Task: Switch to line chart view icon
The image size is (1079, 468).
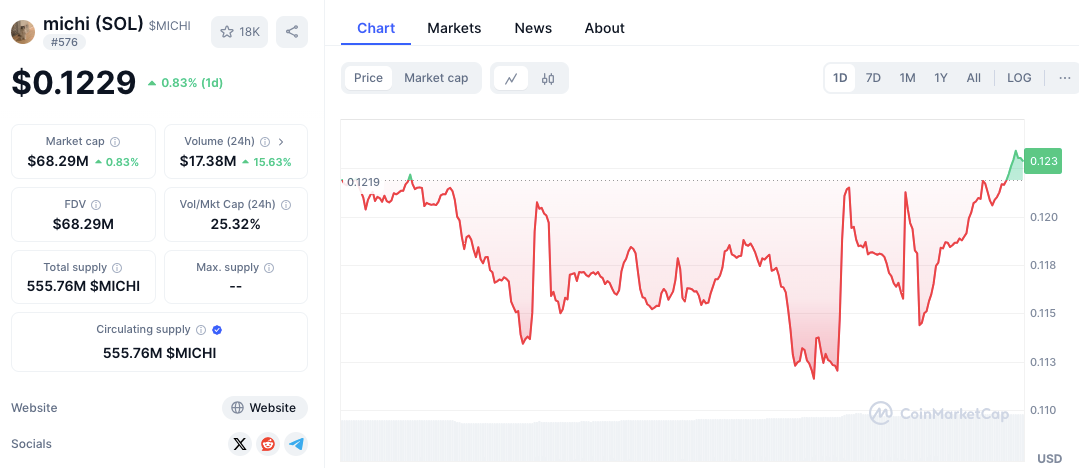Action: pyautogui.click(x=511, y=78)
